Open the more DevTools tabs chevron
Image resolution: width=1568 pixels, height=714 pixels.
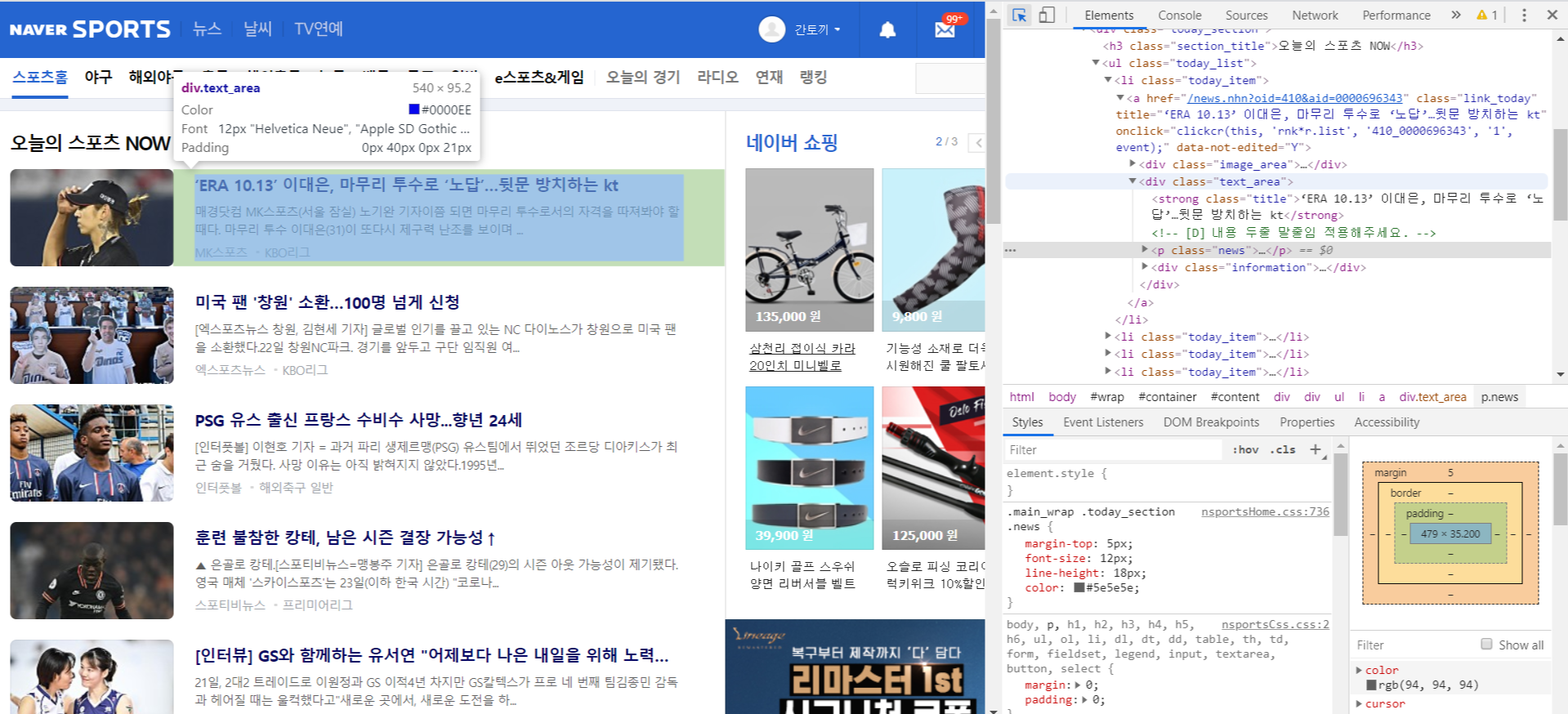pos(1456,15)
